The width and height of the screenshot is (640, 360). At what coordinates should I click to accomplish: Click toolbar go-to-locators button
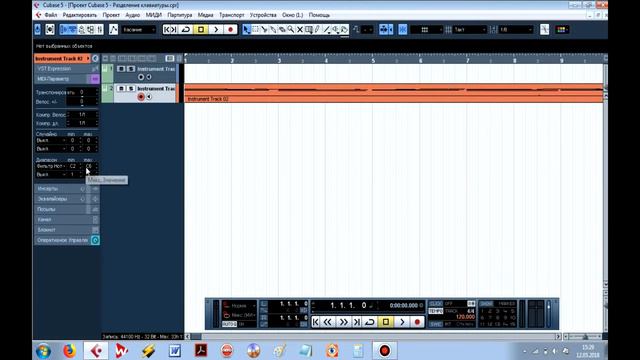click(170, 29)
